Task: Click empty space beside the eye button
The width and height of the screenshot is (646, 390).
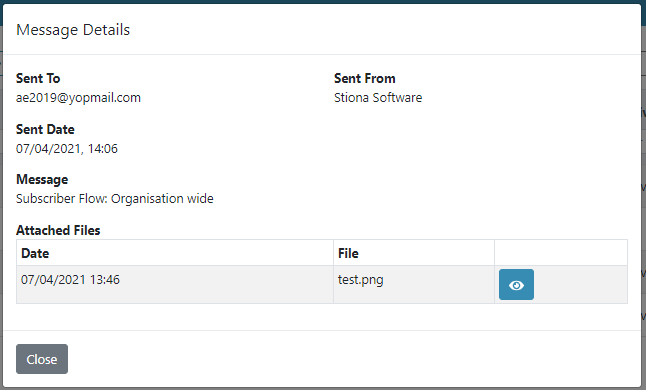Action: [x=581, y=285]
